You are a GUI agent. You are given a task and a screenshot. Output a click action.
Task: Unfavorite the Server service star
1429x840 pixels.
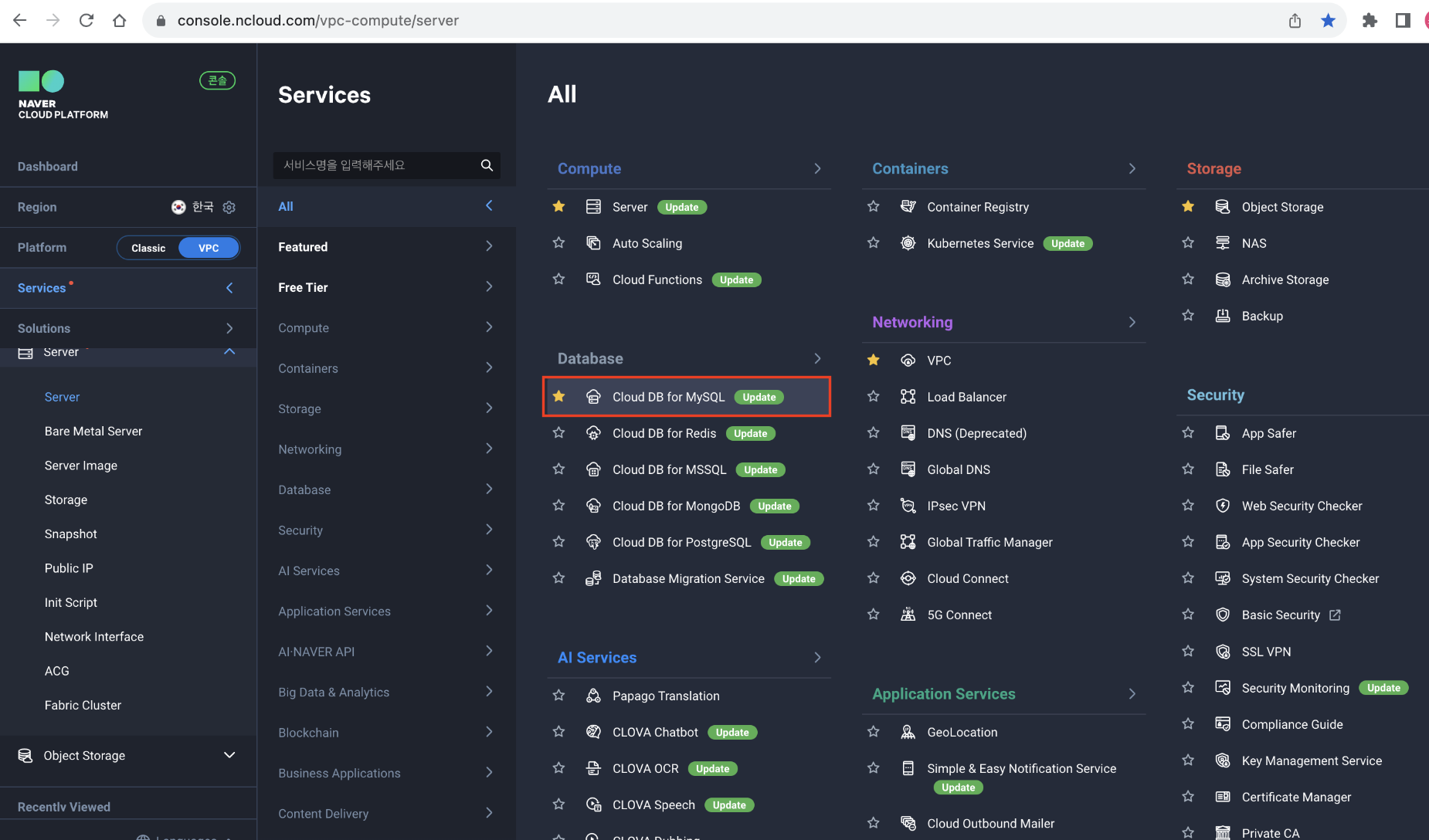[x=559, y=206]
